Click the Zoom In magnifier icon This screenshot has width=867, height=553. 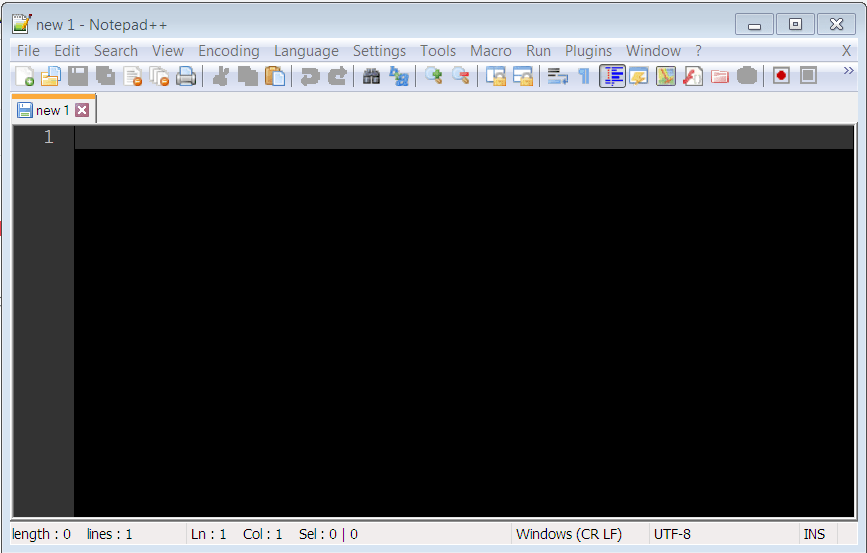coord(433,76)
